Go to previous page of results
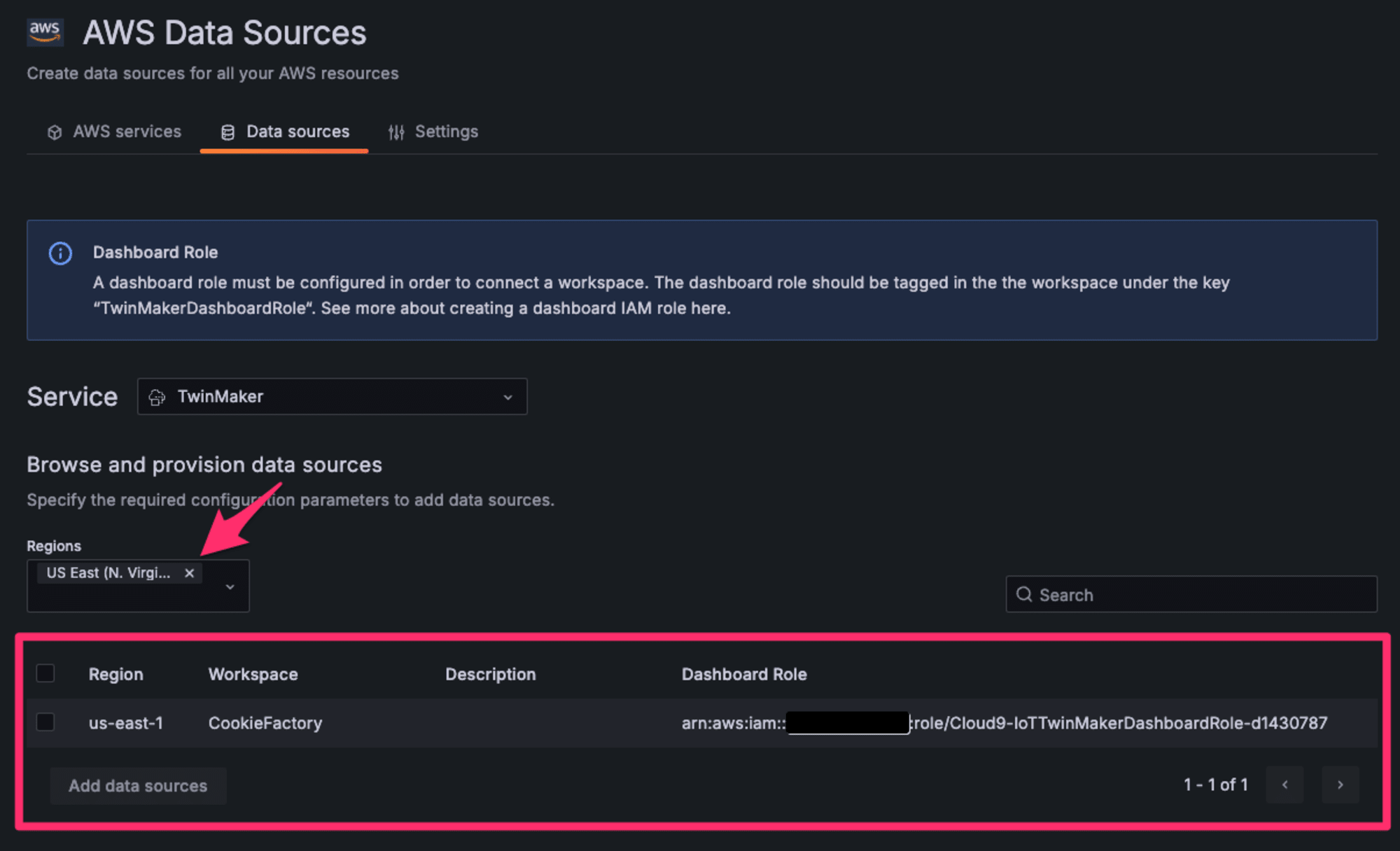Screen dimensions: 1400x851 tap(1284, 785)
